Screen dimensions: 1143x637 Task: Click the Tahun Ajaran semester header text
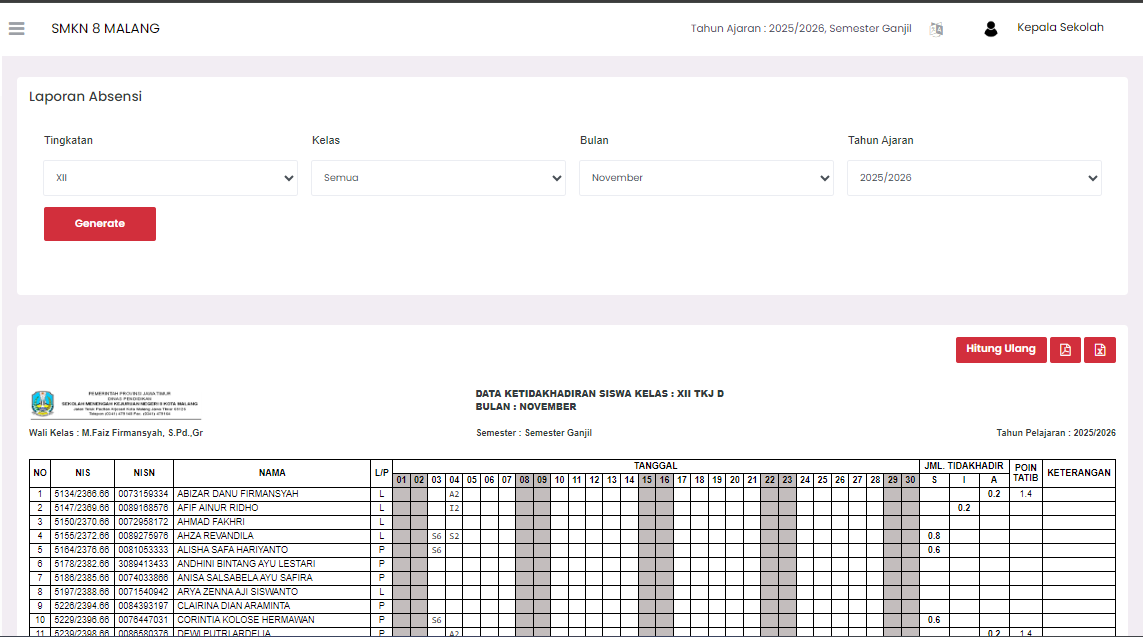(x=800, y=29)
